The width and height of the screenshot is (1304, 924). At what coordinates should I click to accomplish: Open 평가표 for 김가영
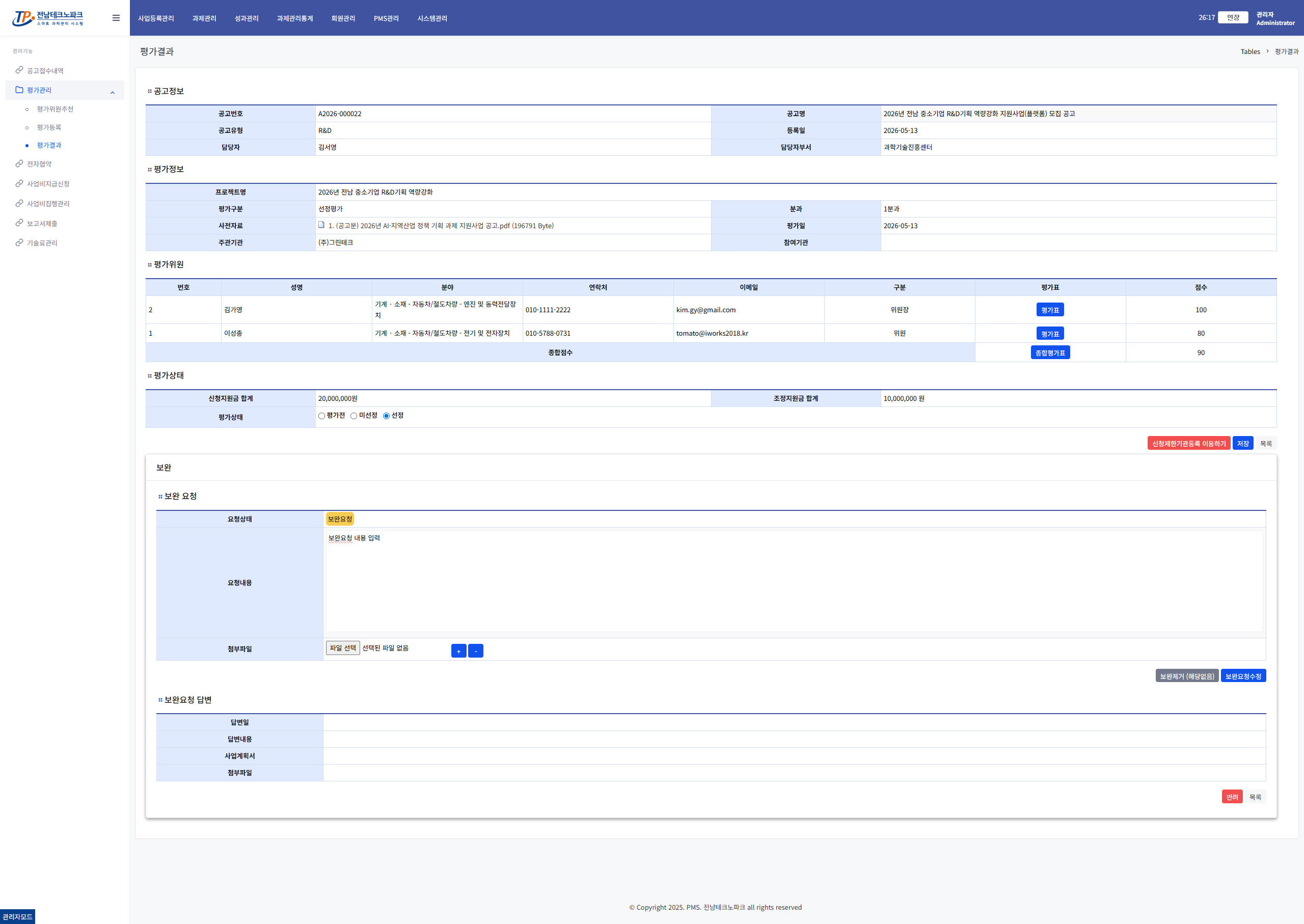coord(1050,310)
